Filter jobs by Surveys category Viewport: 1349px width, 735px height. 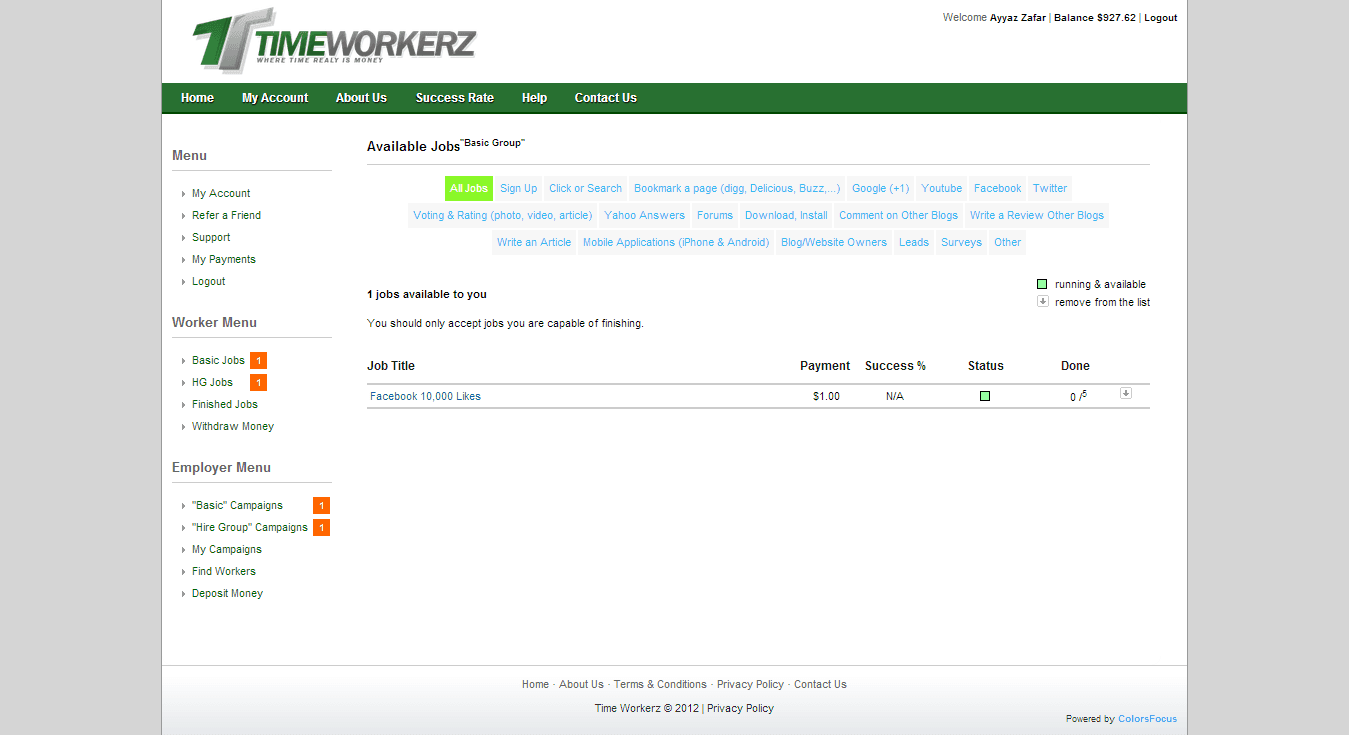pyautogui.click(x=961, y=242)
